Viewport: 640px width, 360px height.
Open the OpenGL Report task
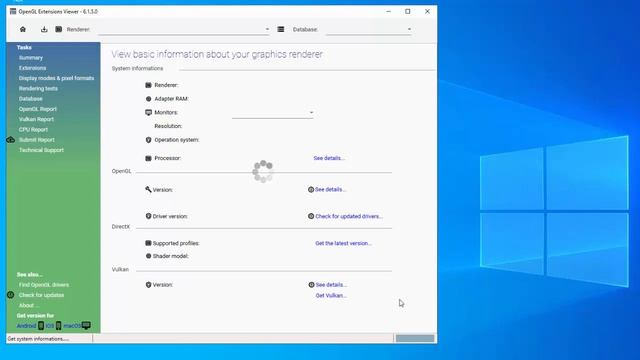coord(38,109)
